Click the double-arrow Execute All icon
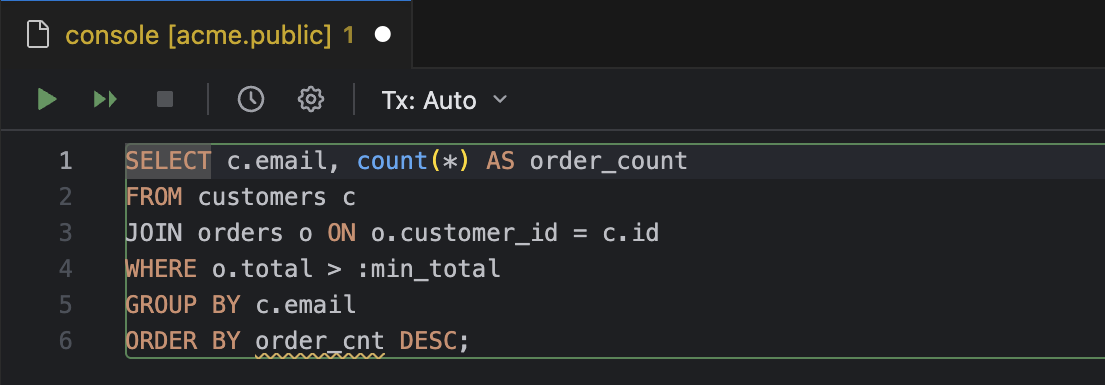Image resolution: width=1105 pixels, height=385 pixels. [106, 99]
